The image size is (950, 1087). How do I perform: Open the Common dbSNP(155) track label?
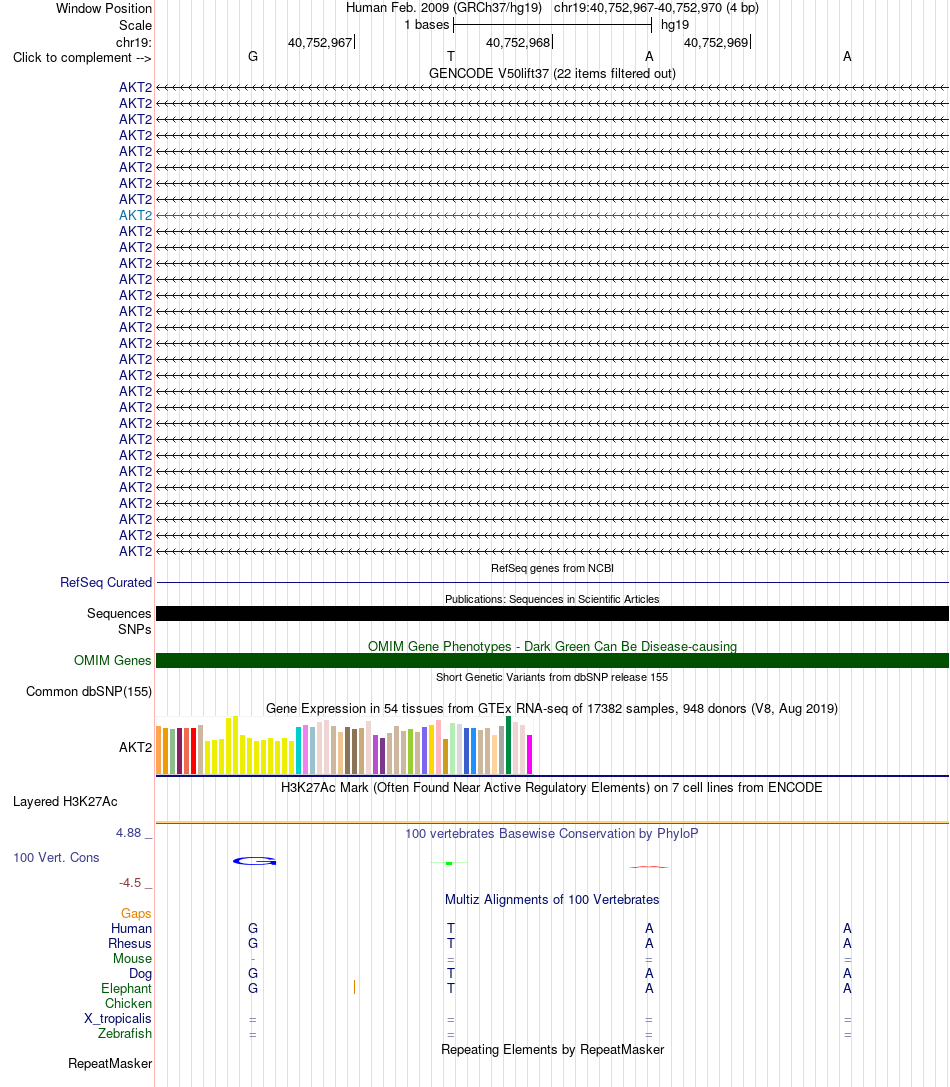[89, 692]
